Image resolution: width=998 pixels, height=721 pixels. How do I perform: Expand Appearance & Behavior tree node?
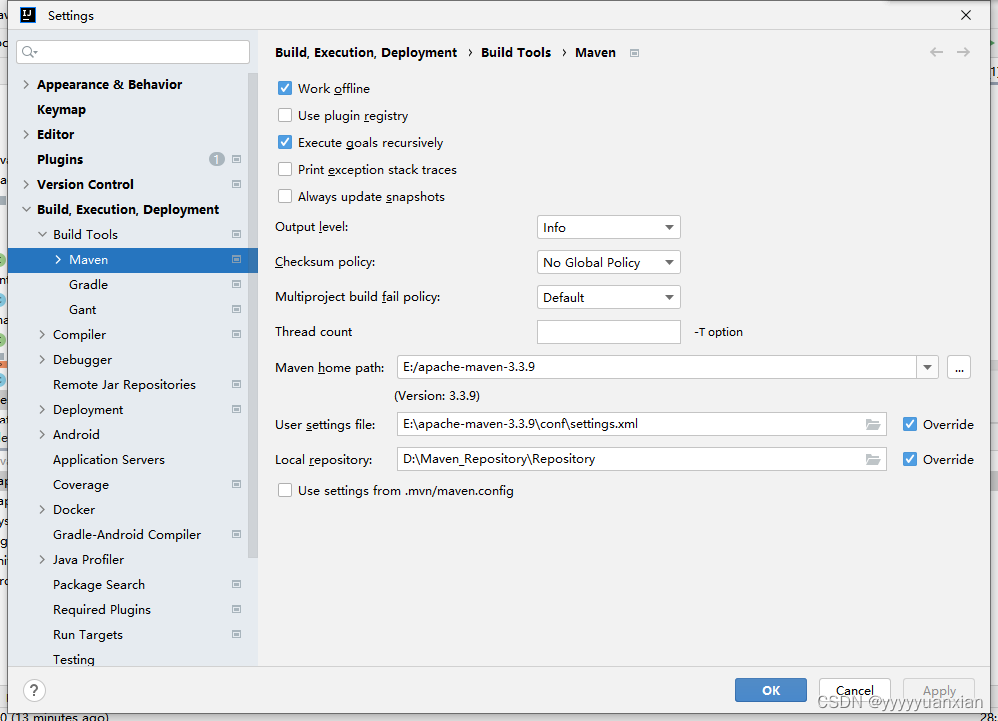[26, 85]
